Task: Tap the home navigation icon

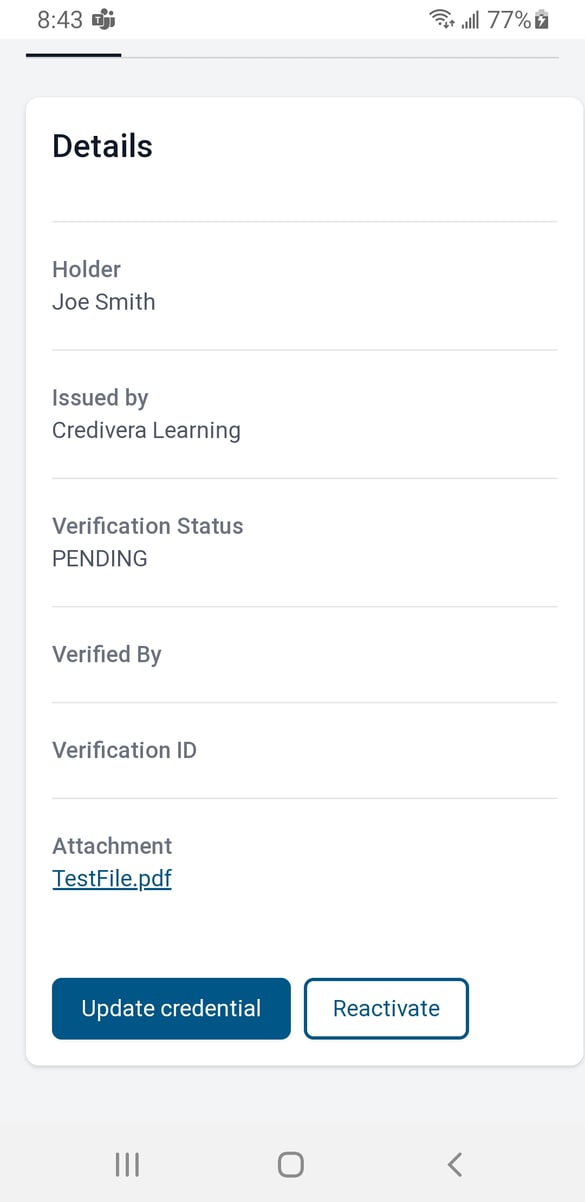Action: click(x=289, y=1163)
